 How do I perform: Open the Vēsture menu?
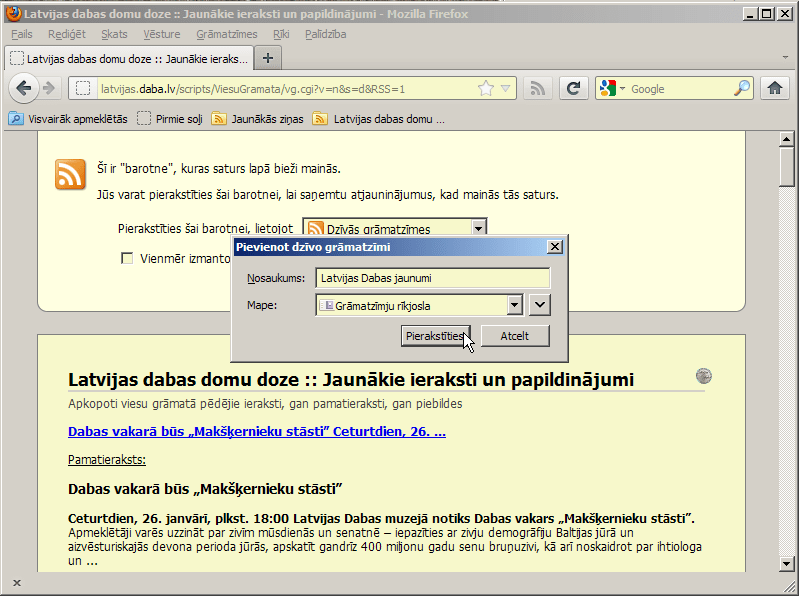(162, 34)
